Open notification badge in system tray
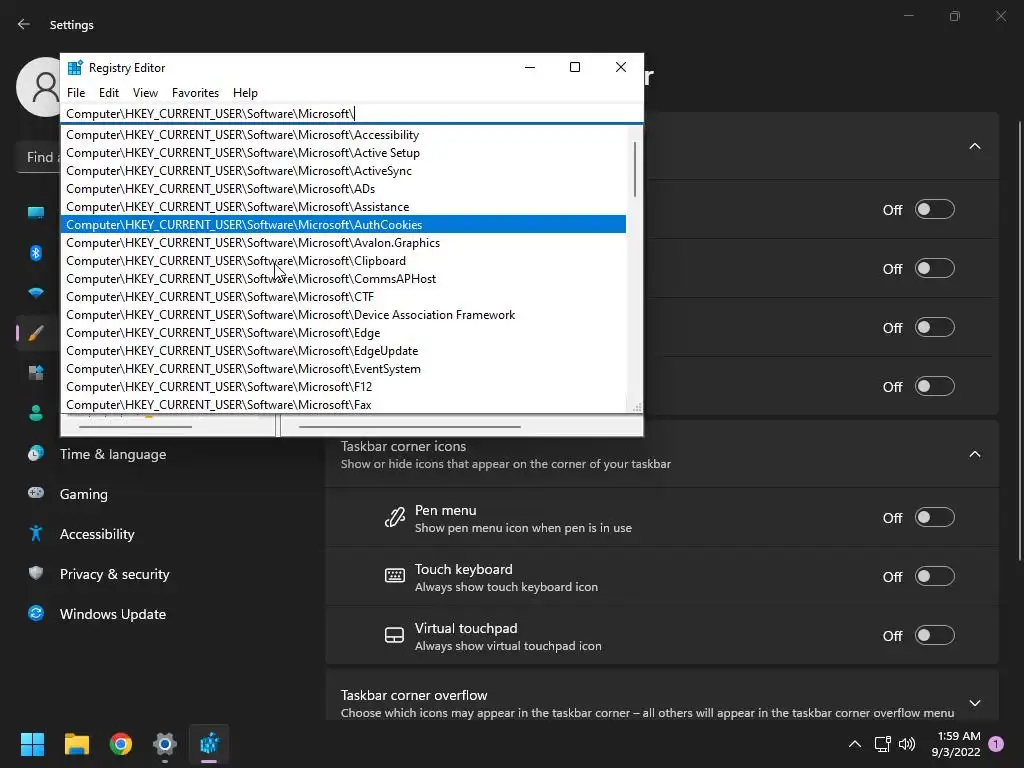 [996, 744]
